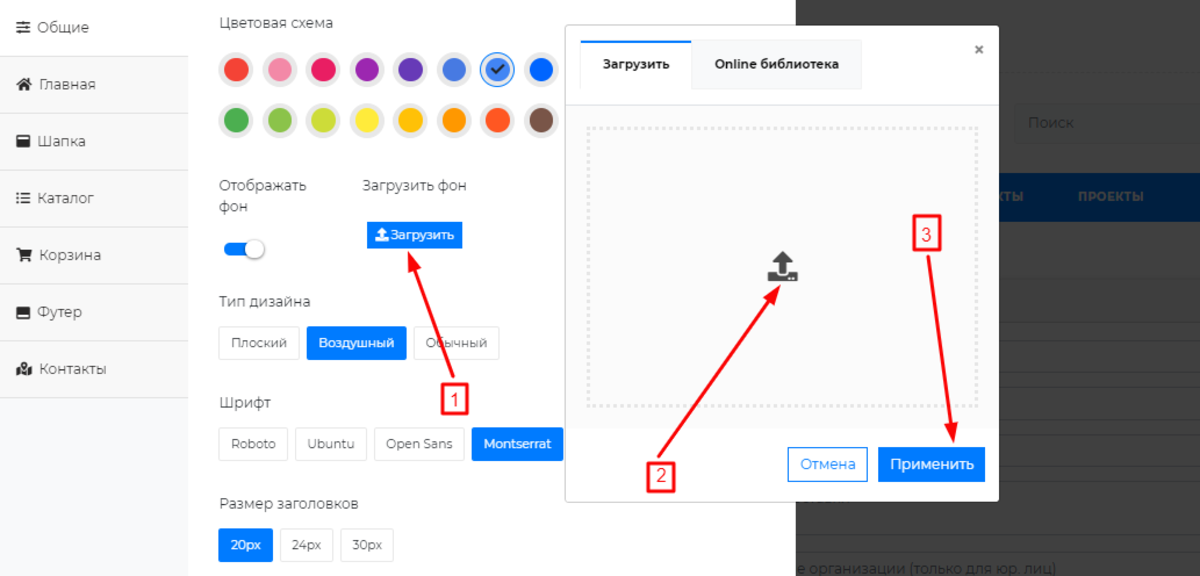The image size is (1200, 576).
Task: Click the sliders icon next to Общие
Action: coord(24,27)
